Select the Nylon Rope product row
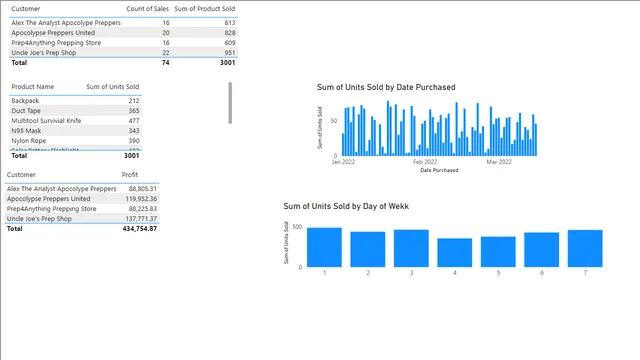The image size is (640, 360). click(x=76, y=141)
